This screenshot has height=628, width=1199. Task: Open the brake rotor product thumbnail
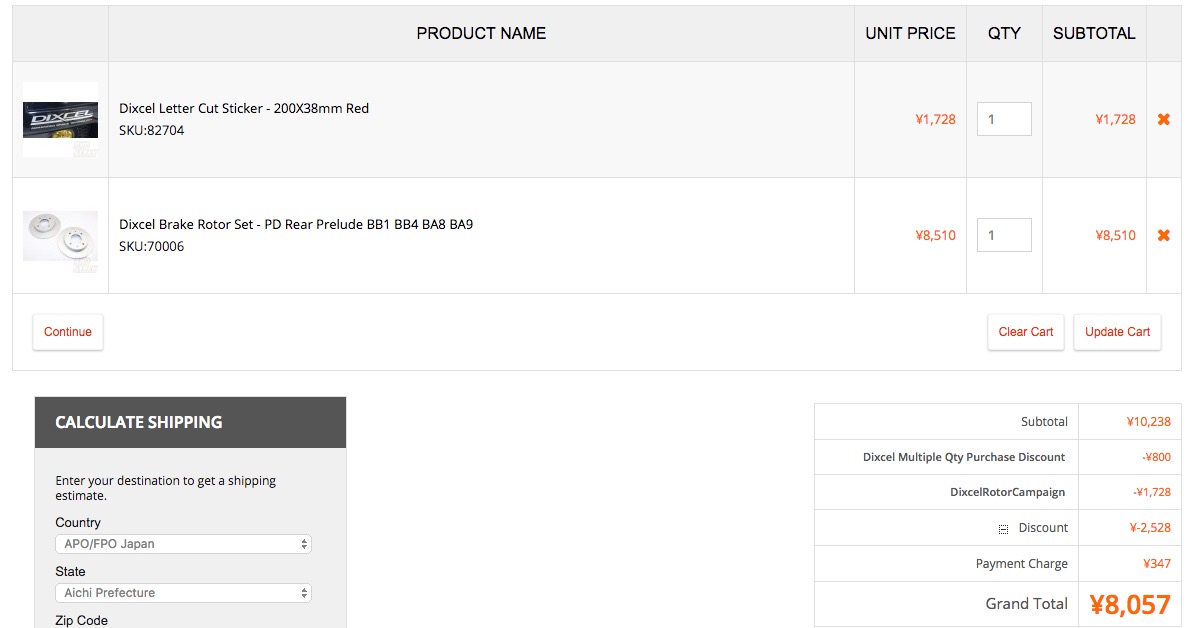point(60,236)
